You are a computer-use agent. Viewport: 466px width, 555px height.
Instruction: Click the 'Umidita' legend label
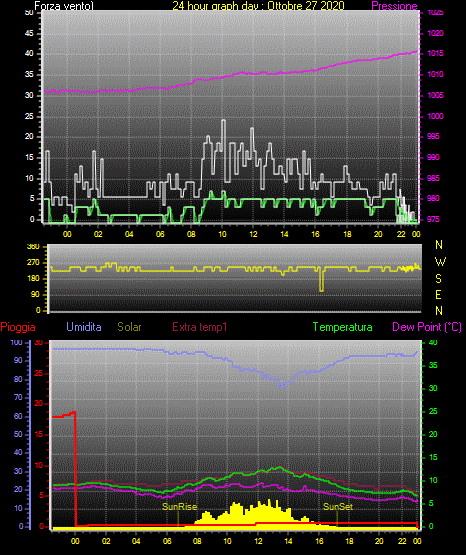pyautogui.click(x=84, y=327)
